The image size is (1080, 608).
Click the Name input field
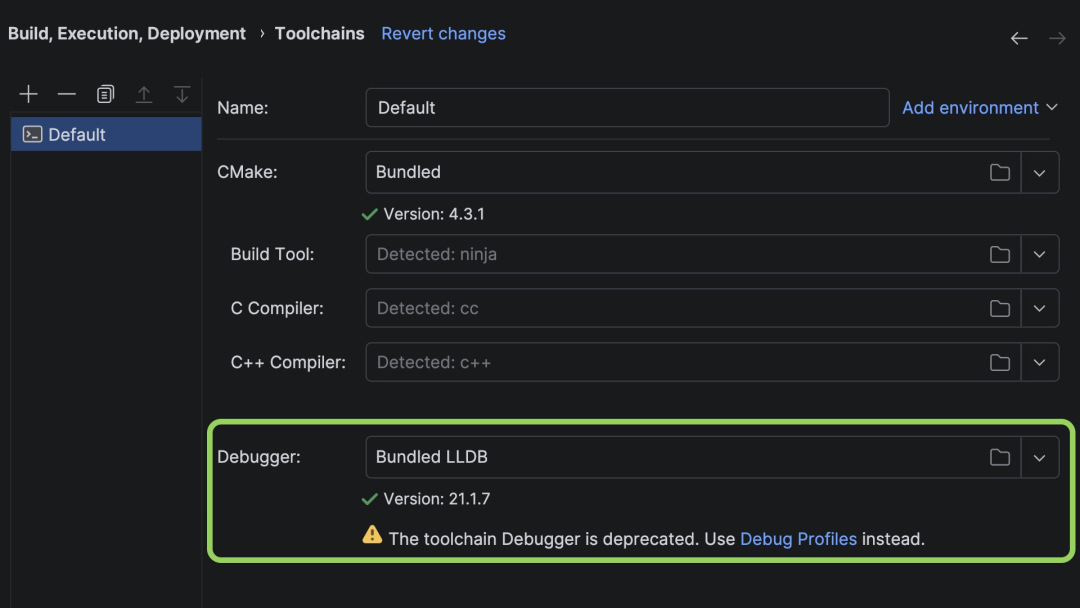tap(627, 107)
